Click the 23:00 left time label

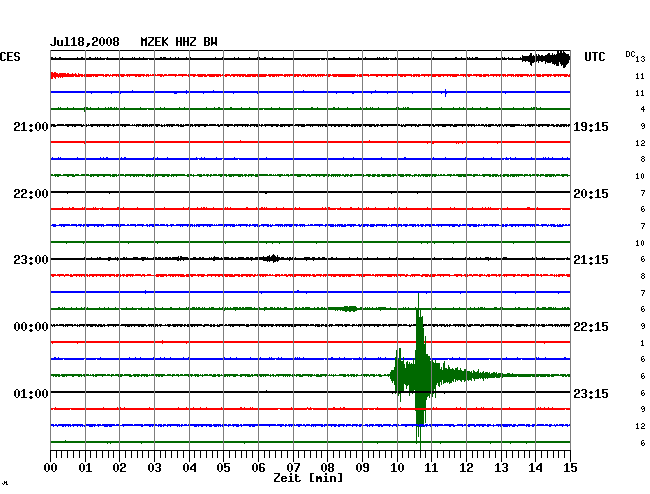tap(31, 260)
